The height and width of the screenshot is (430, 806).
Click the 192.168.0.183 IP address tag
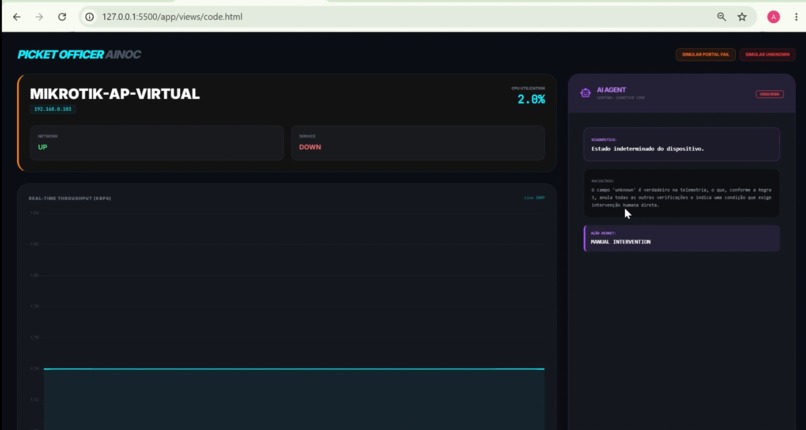[53, 109]
